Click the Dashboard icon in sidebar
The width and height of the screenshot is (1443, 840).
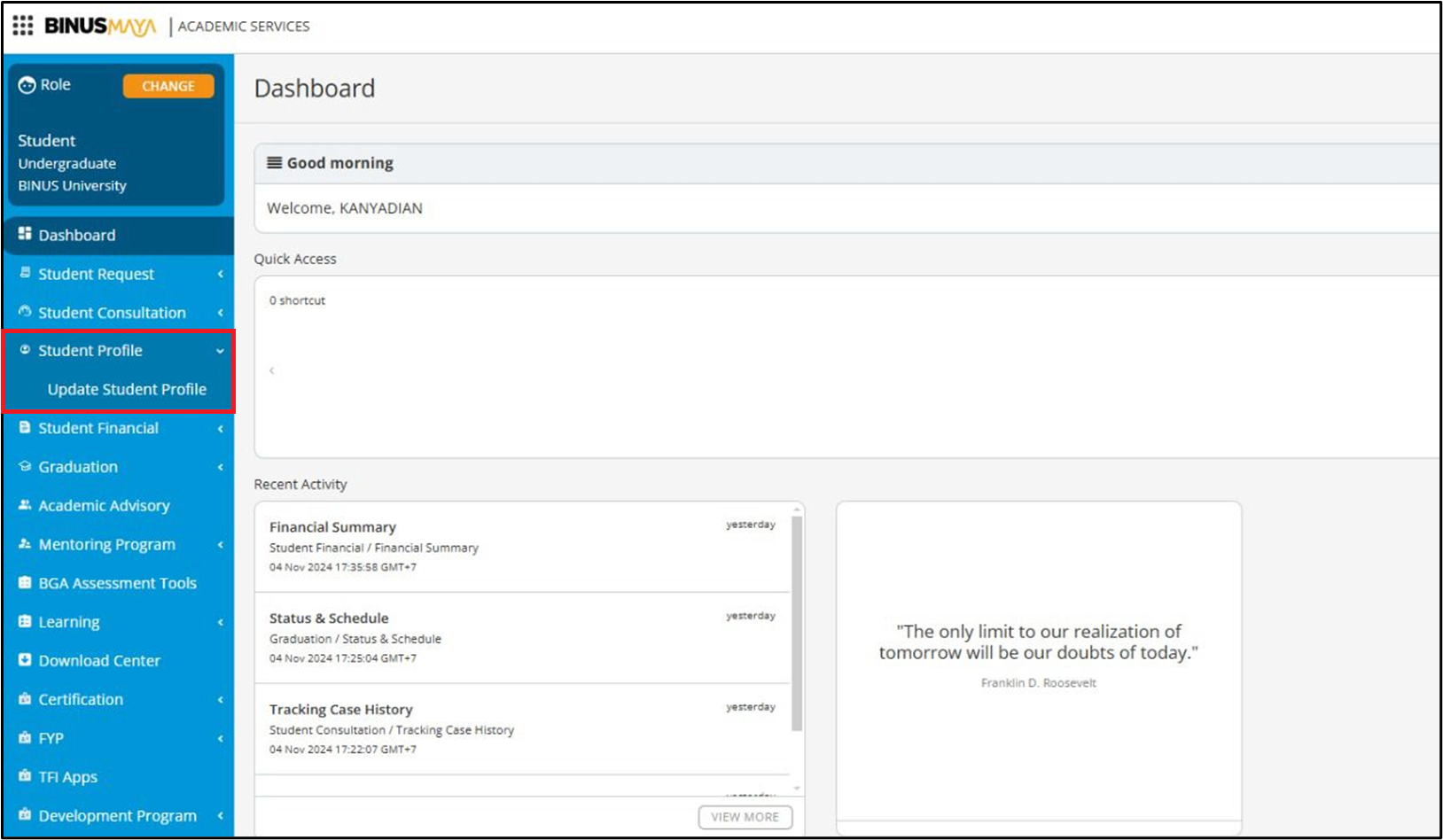point(25,234)
